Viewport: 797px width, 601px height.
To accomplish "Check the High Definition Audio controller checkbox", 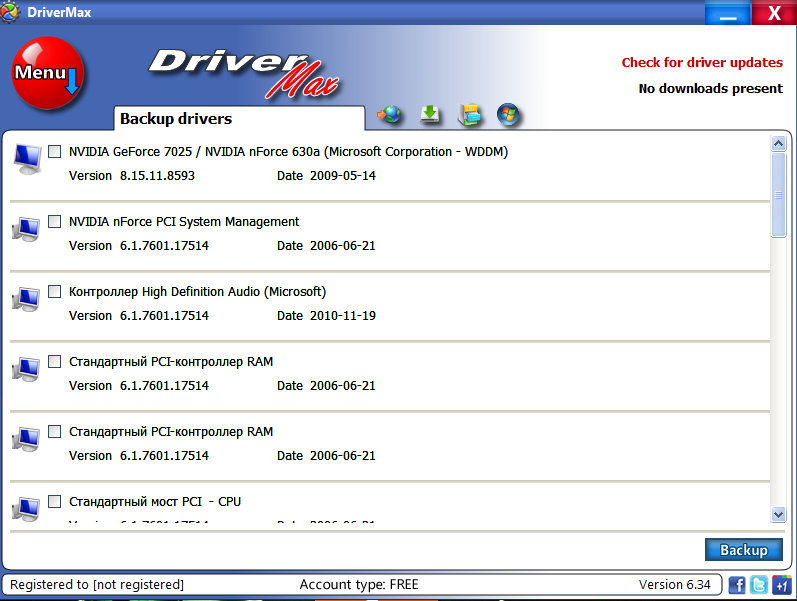I will click(x=54, y=291).
